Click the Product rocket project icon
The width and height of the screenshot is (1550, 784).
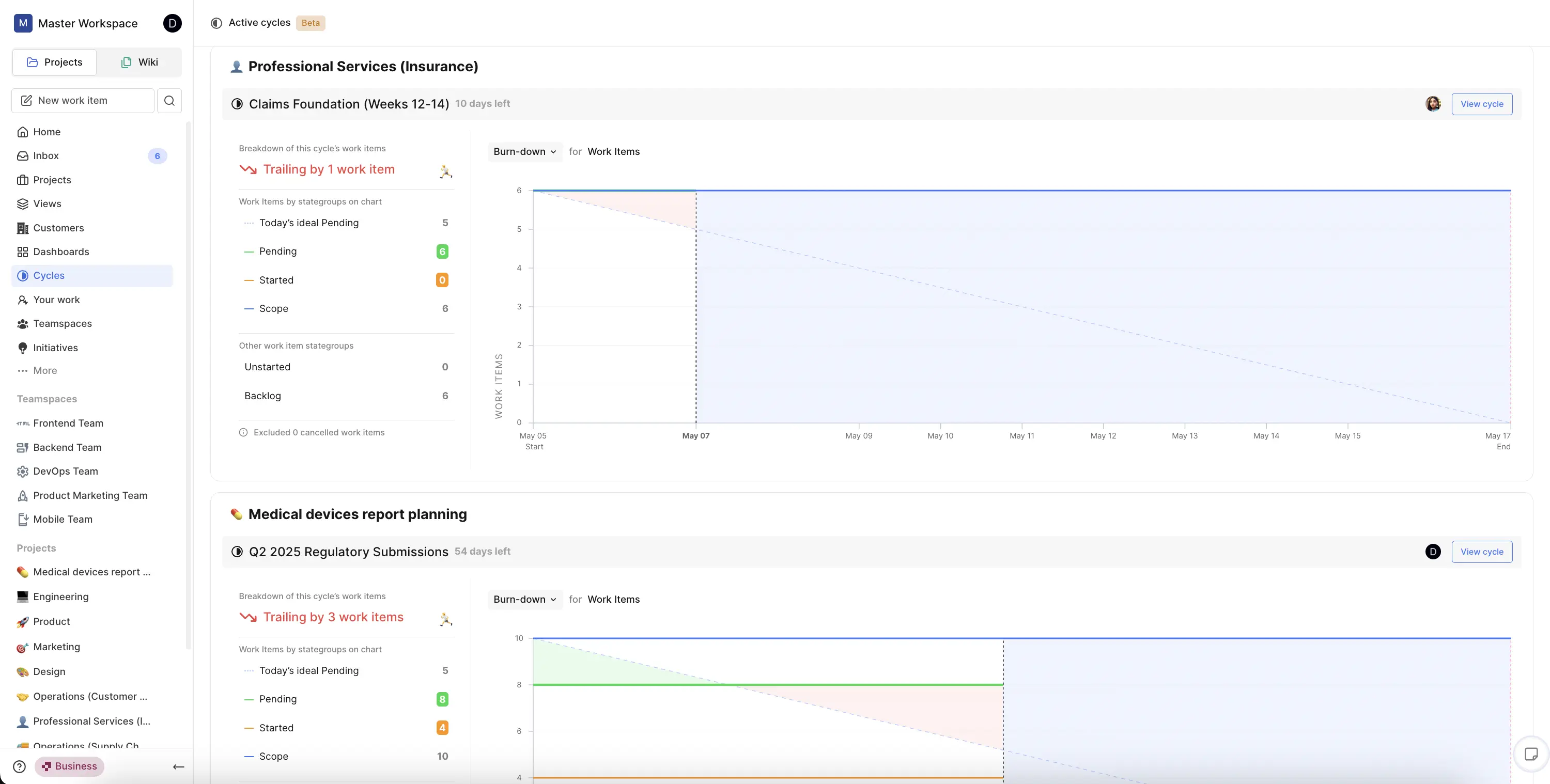click(x=23, y=622)
